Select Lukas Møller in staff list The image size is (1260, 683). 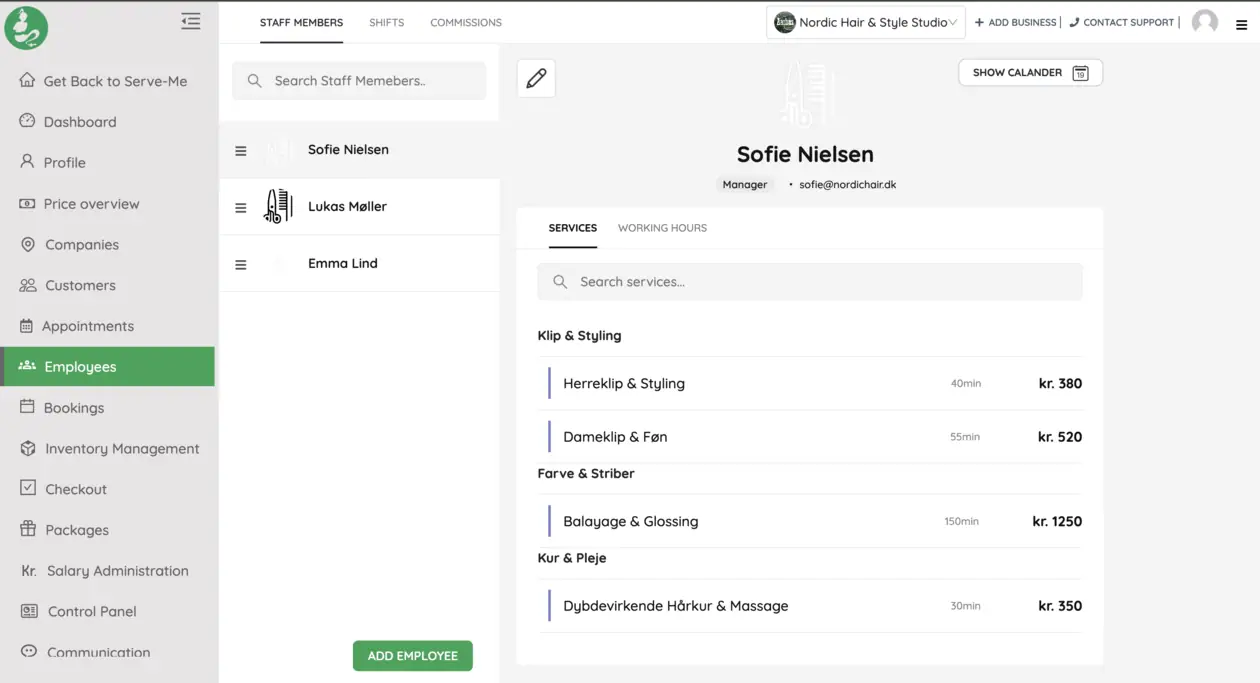pyautogui.click(x=359, y=207)
